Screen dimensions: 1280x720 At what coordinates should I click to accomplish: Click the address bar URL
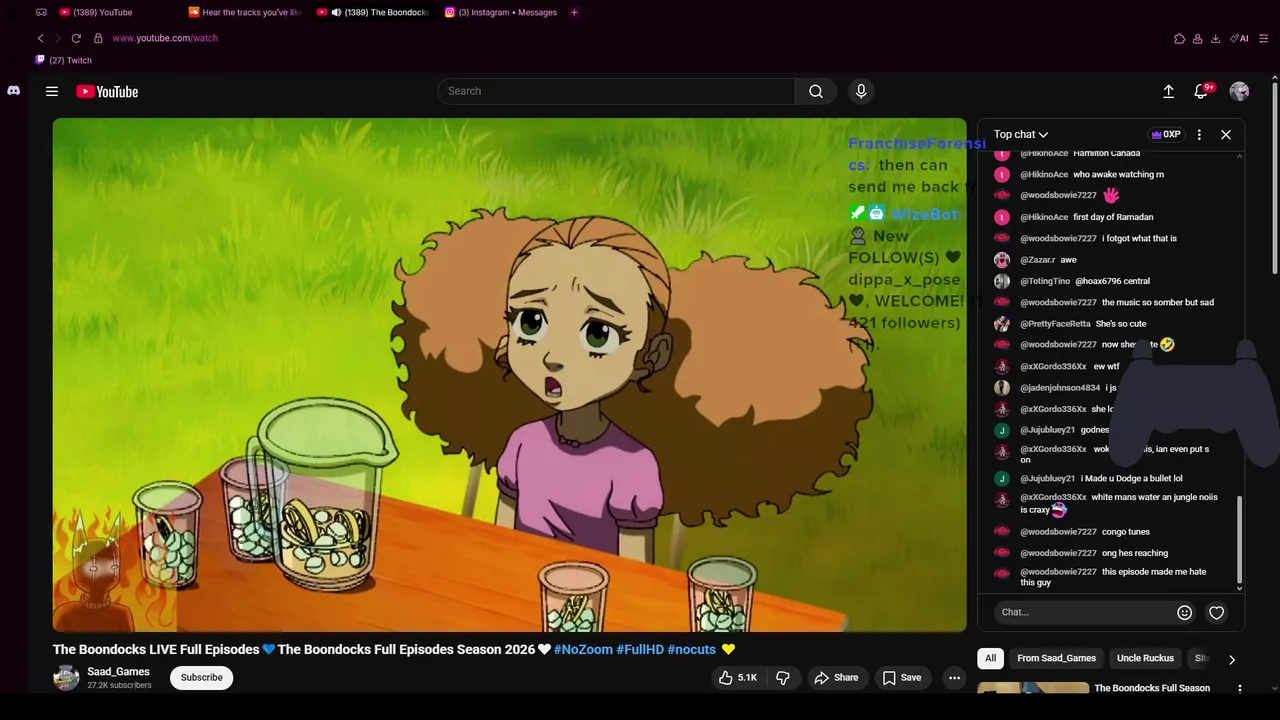(x=165, y=38)
